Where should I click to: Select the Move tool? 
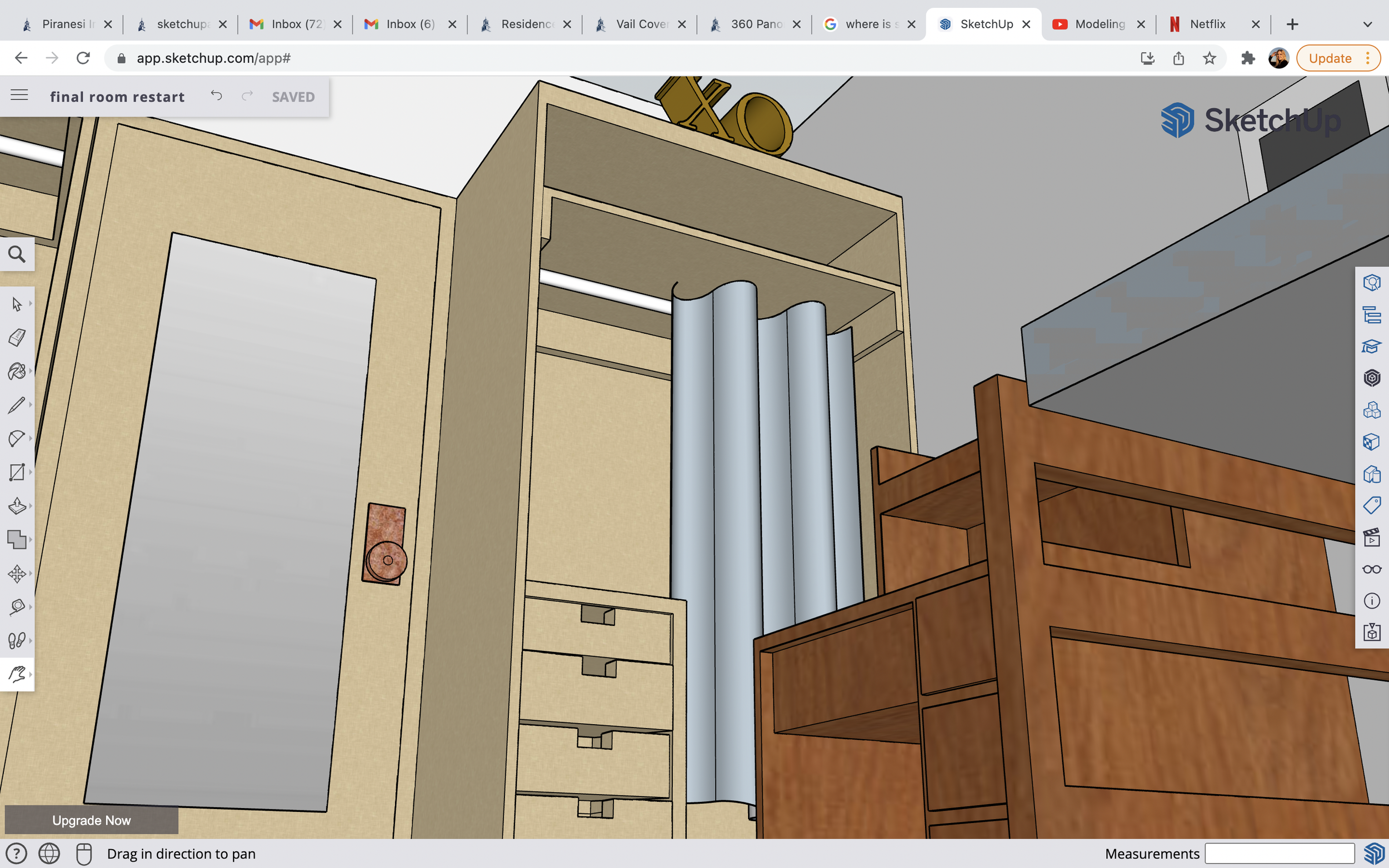17,574
